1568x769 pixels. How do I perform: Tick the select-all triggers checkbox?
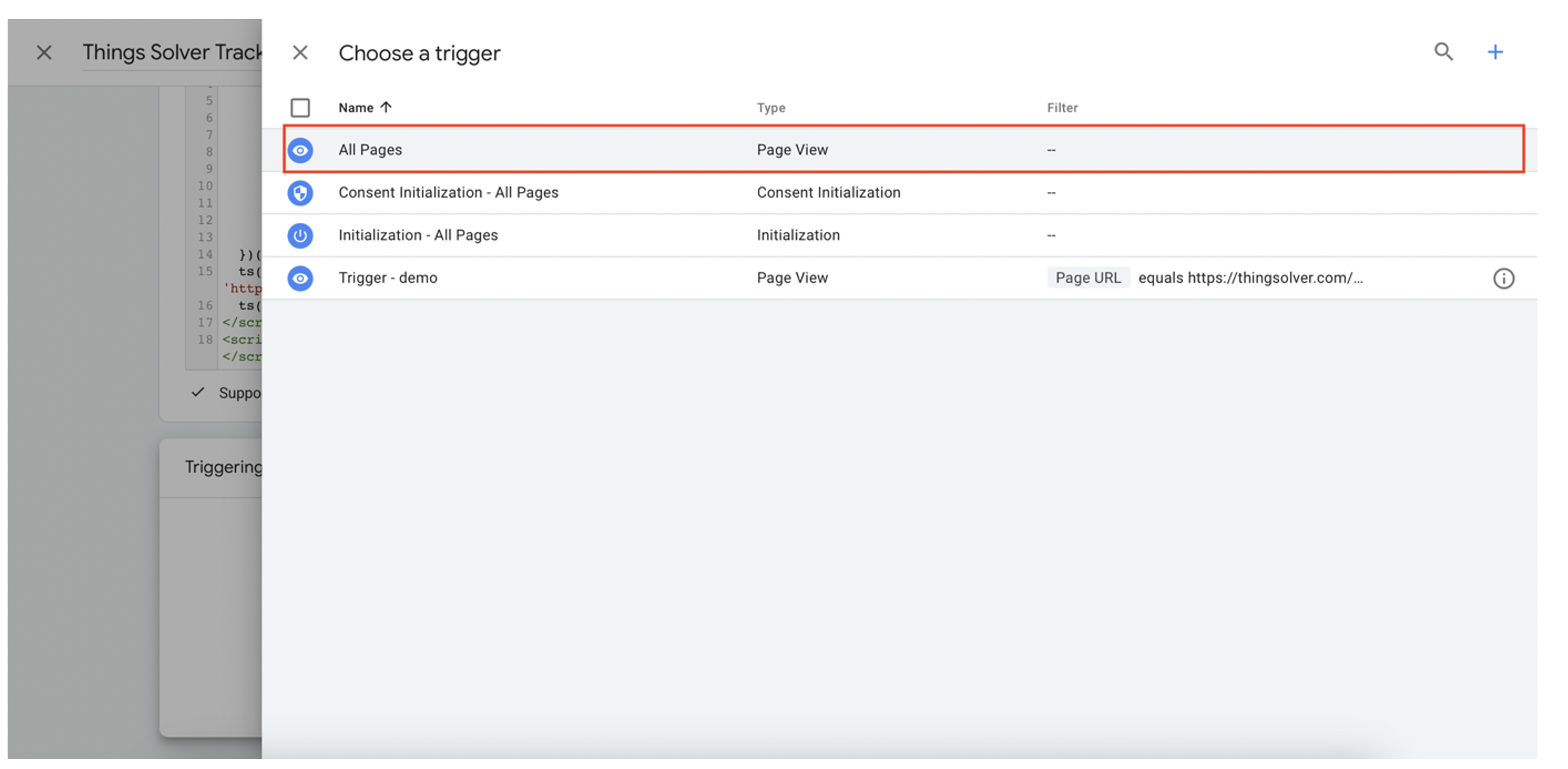click(x=300, y=107)
